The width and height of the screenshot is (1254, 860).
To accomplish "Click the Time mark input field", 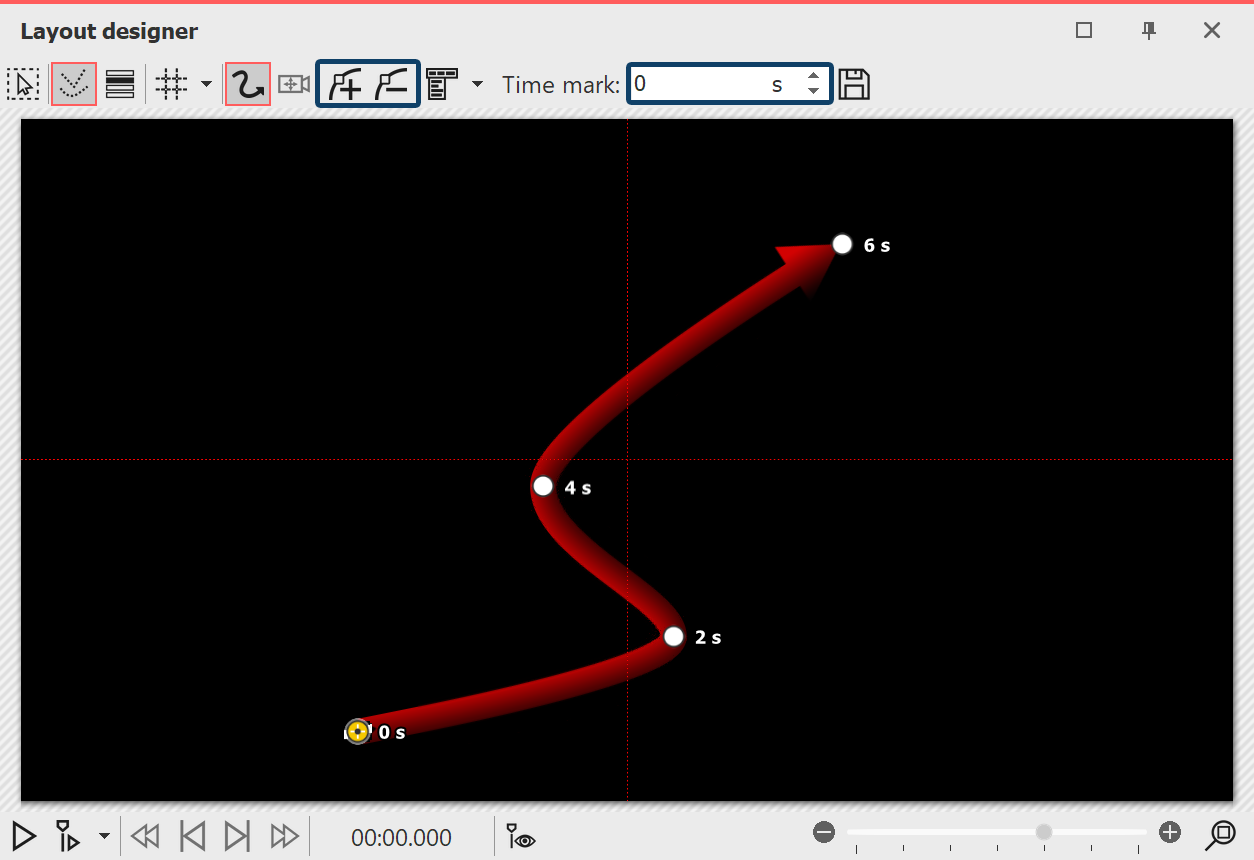I will (700, 85).
